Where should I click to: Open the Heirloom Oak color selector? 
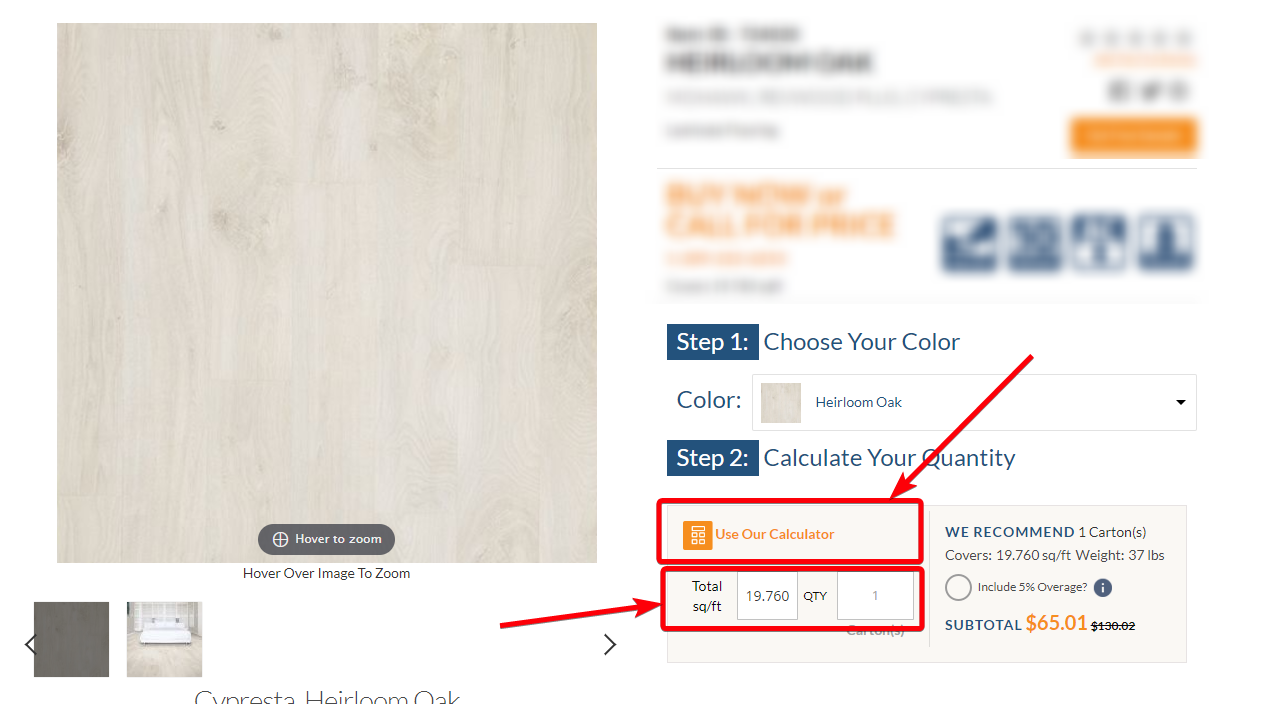(974, 402)
